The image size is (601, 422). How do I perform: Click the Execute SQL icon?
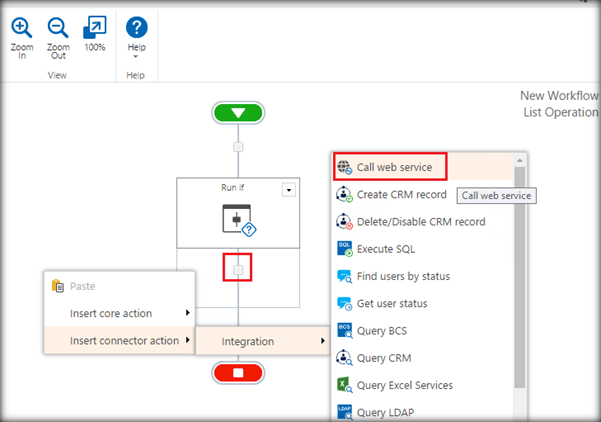pos(345,249)
